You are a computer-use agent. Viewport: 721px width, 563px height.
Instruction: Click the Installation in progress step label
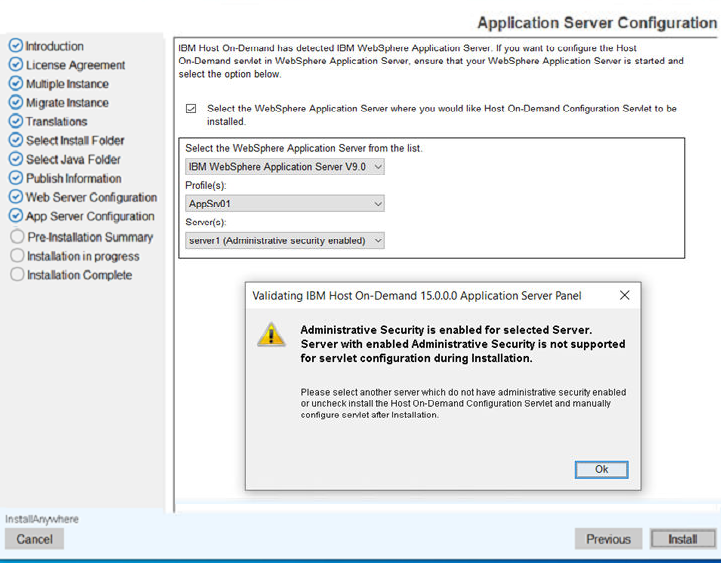tap(83, 256)
